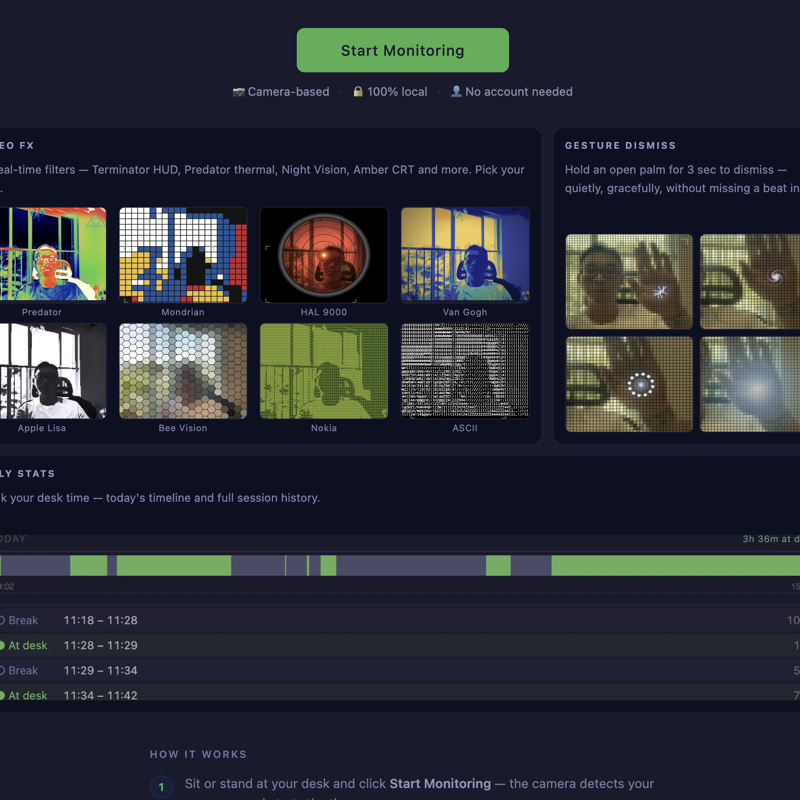Click the person icon beside No account needed

[456, 92]
